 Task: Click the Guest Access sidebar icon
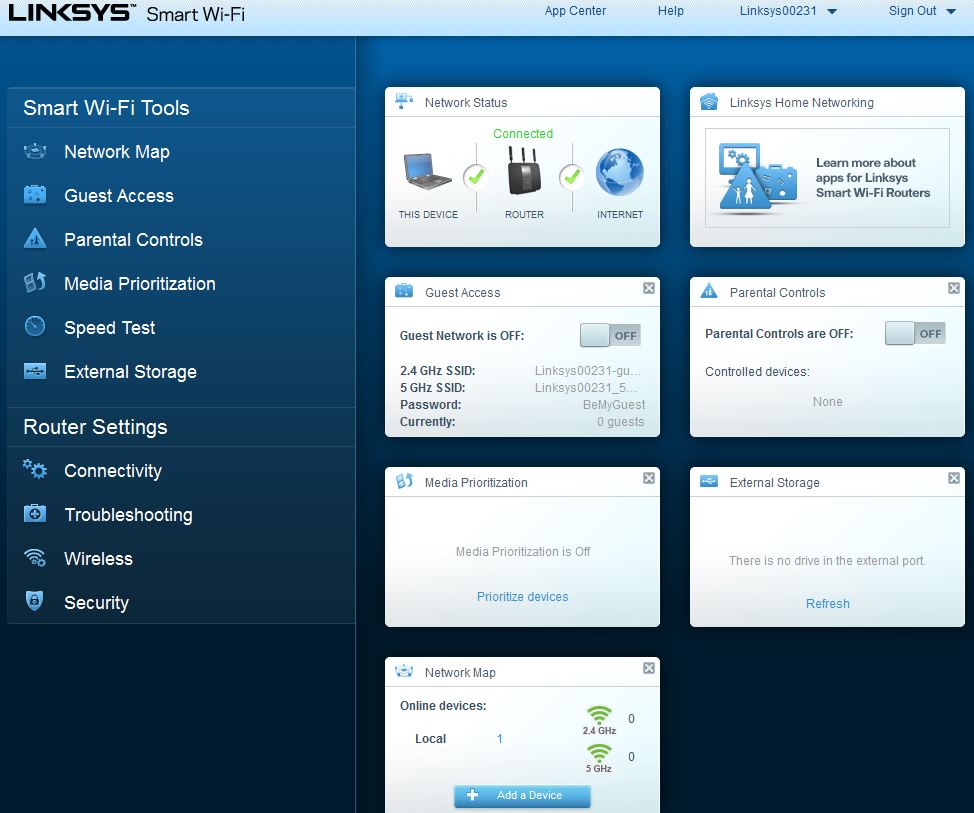[x=35, y=195]
